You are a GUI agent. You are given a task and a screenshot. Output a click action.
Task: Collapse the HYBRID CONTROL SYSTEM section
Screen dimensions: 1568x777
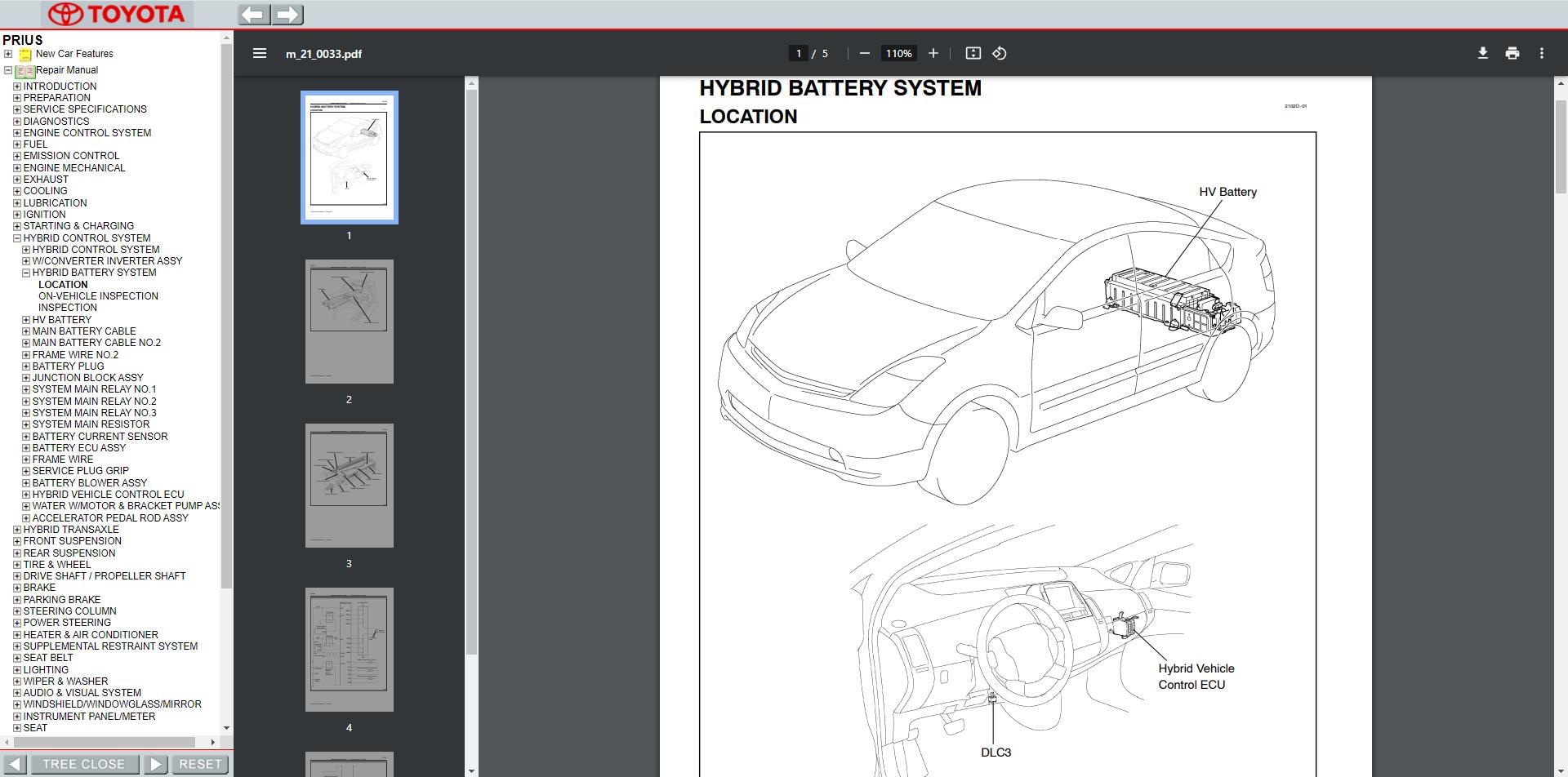[x=17, y=238]
